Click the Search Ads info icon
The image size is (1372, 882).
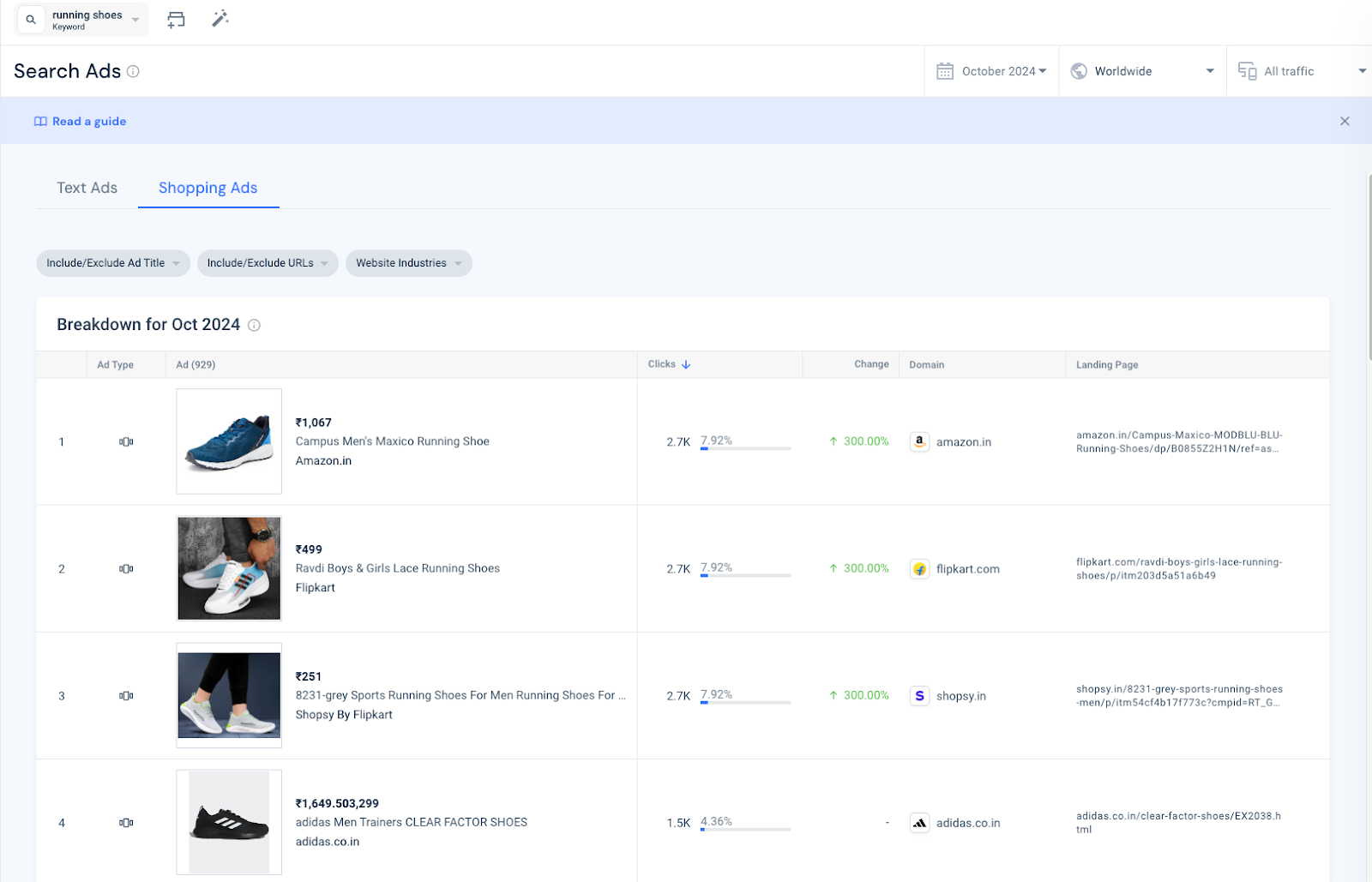pyautogui.click(x=133, y=71)
